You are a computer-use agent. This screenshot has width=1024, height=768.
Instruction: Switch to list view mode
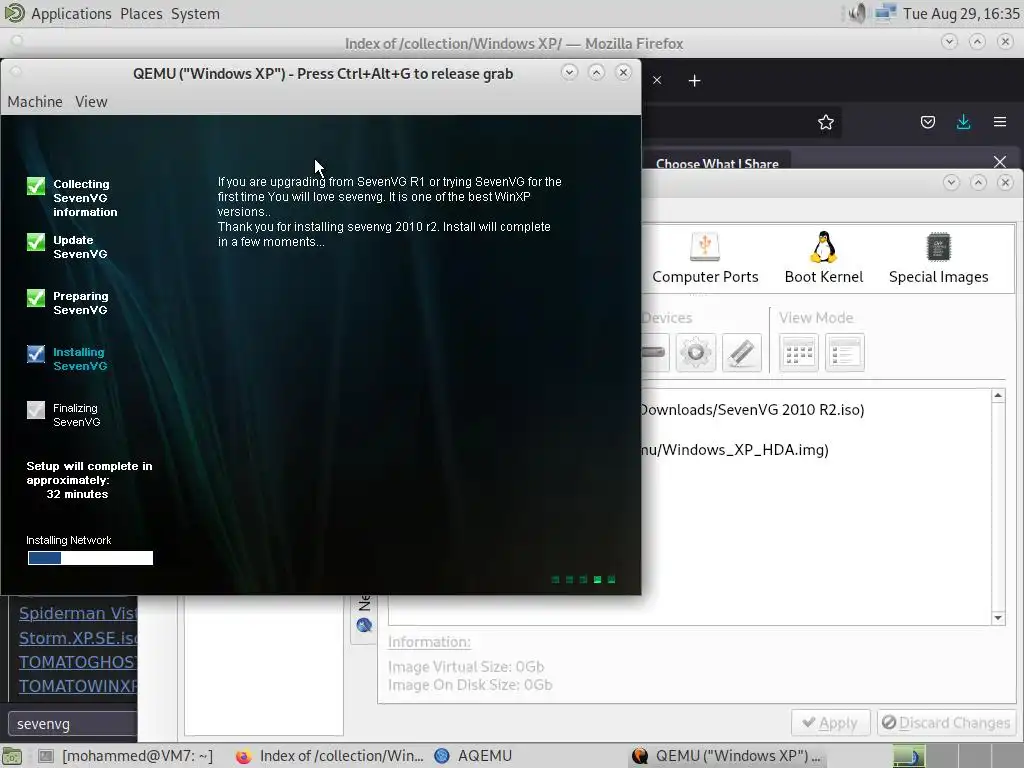tap(844, 353)
